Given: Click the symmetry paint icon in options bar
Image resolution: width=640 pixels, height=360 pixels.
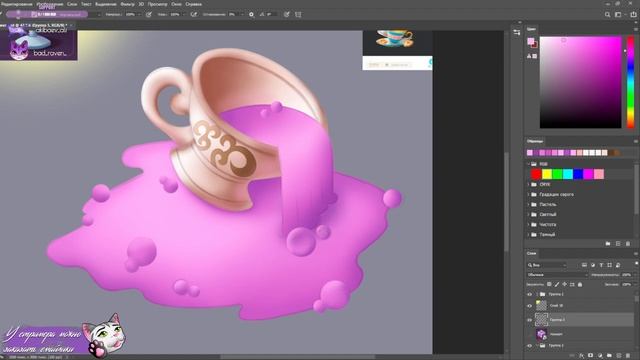Looking at the screenshot, I should pos(298,14).
